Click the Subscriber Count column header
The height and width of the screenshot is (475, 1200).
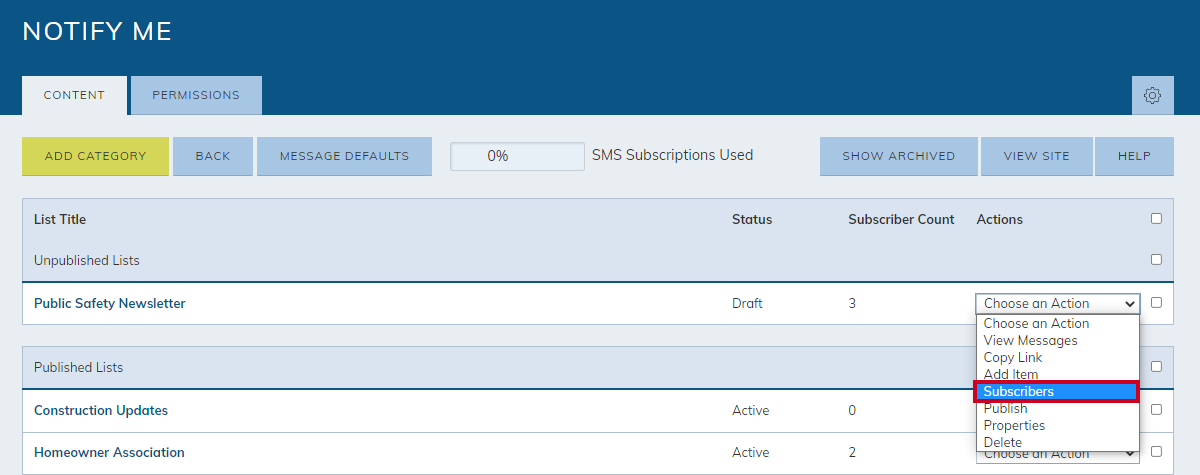click(901, 219)
